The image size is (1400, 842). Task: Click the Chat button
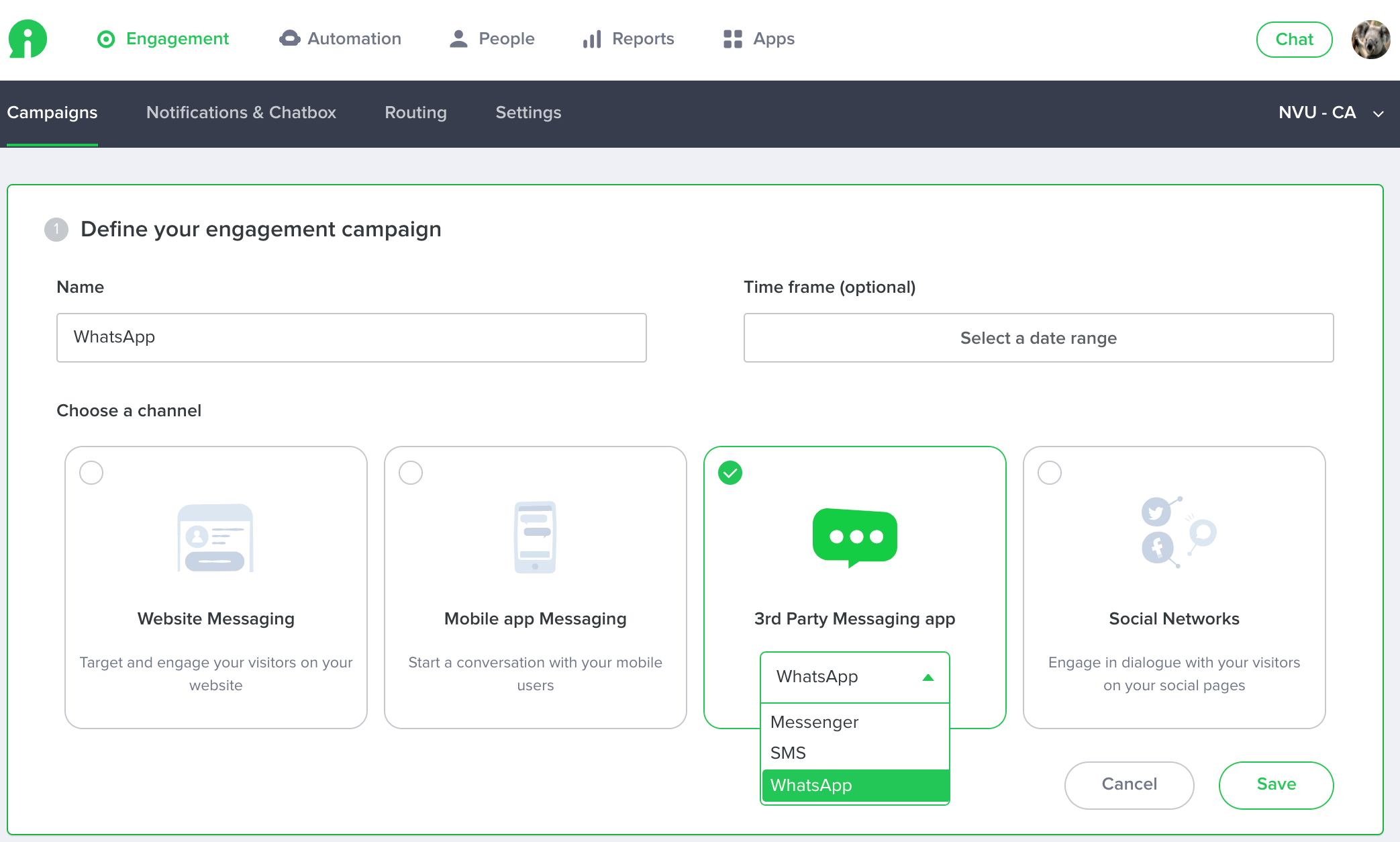(x=1294, y=40)
